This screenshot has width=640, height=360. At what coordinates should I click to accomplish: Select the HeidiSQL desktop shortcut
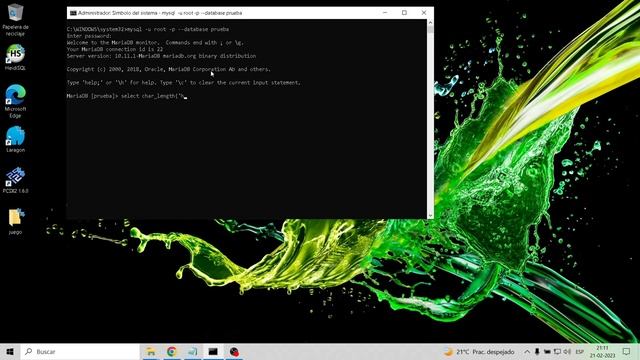[x=15, y=57]
